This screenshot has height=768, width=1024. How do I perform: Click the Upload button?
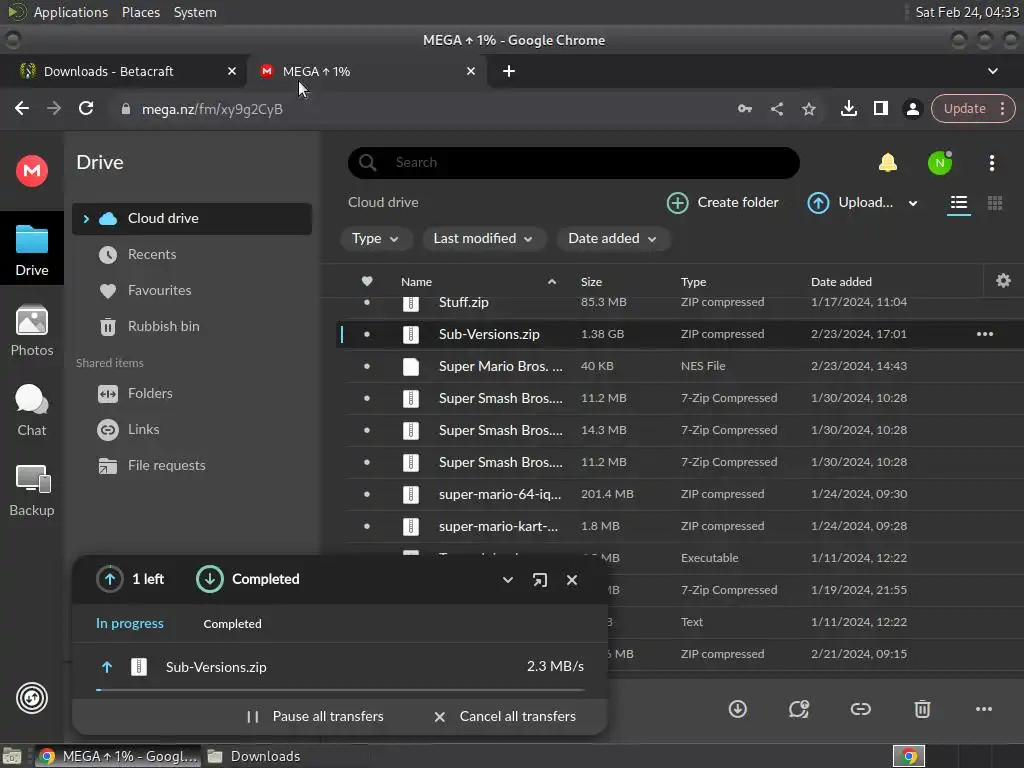[850, 203]
